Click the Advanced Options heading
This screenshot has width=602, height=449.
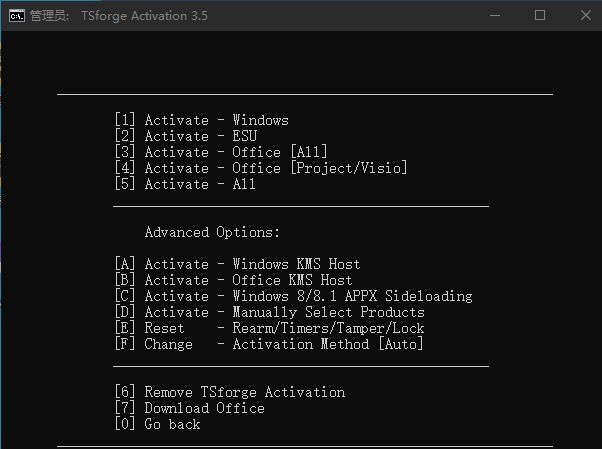click(x=212, y=232)
